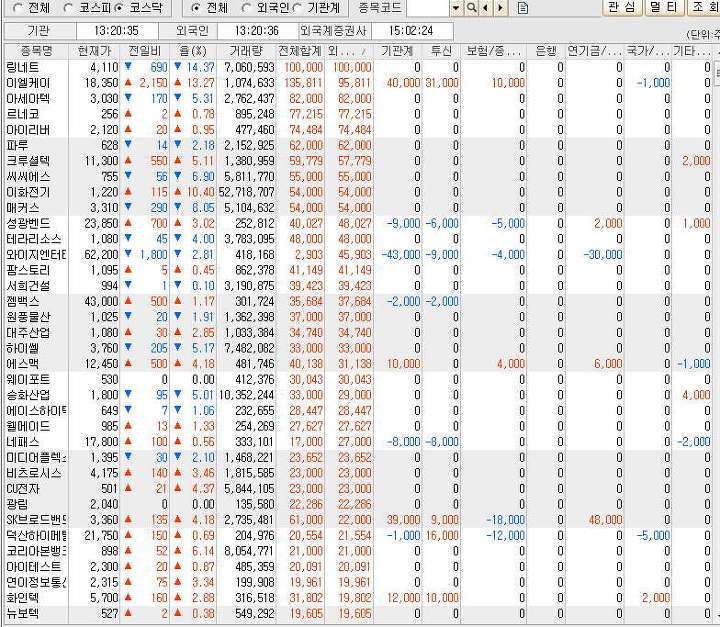Click the 국가/... column header
This screenshot has height=627, width=720.
click(x=648, y=51)
